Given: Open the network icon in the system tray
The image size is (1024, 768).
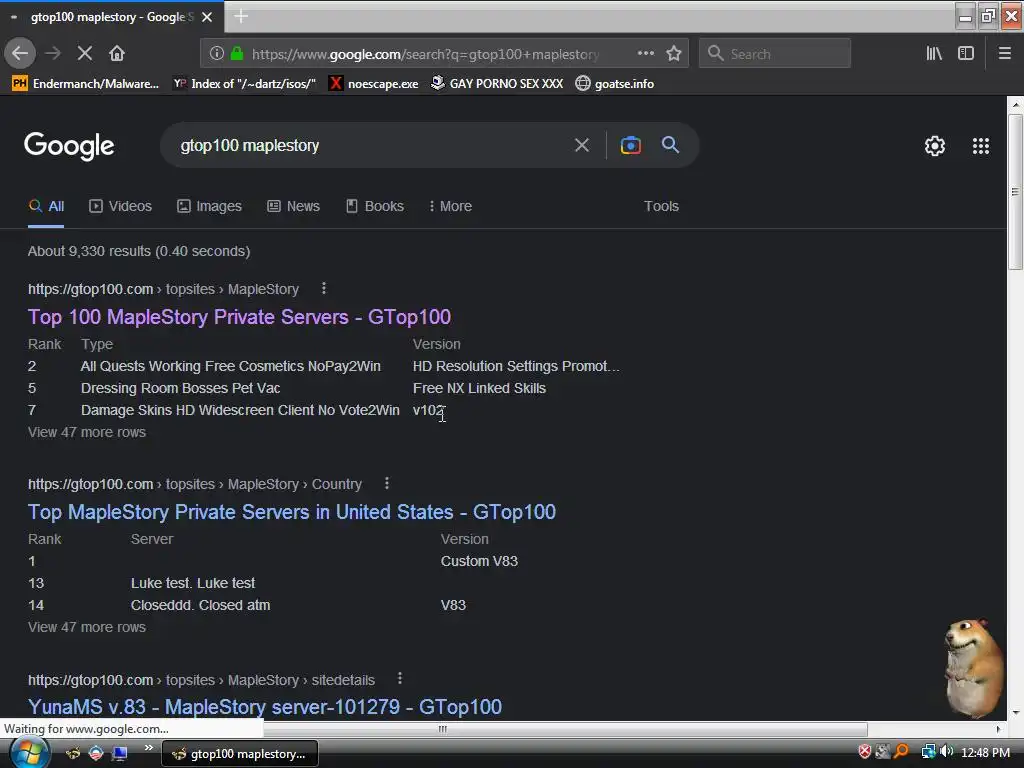Looking at the screenshot, I should pyautogui.click(x=928, y=752).
